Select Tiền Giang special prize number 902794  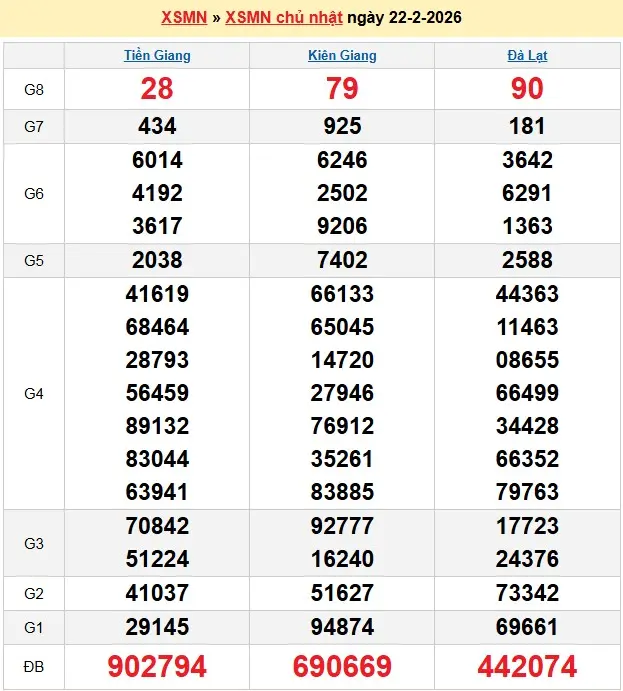(157, 666)
